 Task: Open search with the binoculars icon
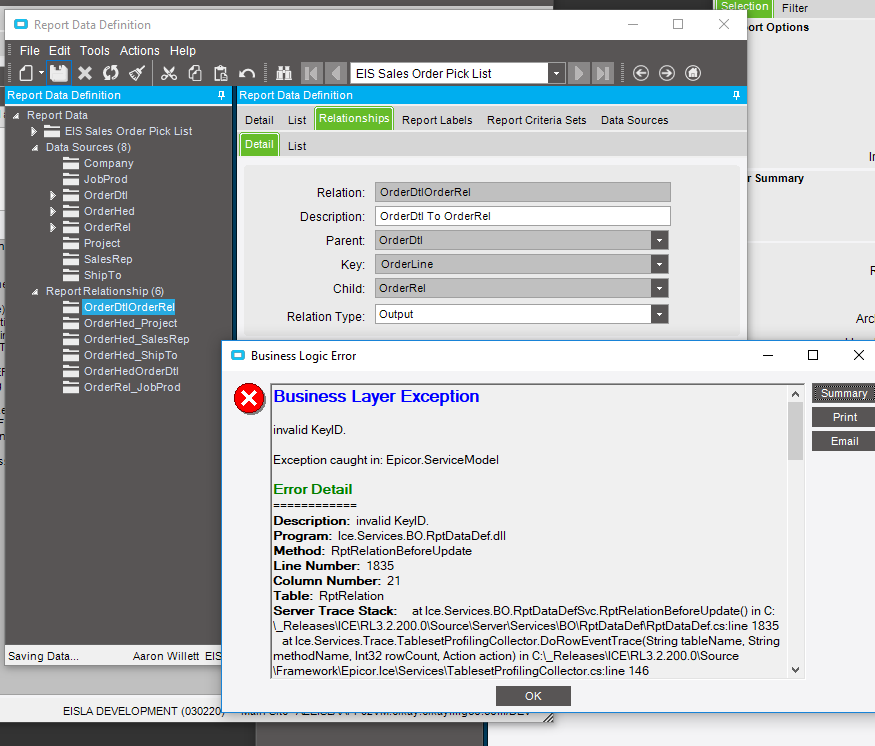tap(284, 72)
